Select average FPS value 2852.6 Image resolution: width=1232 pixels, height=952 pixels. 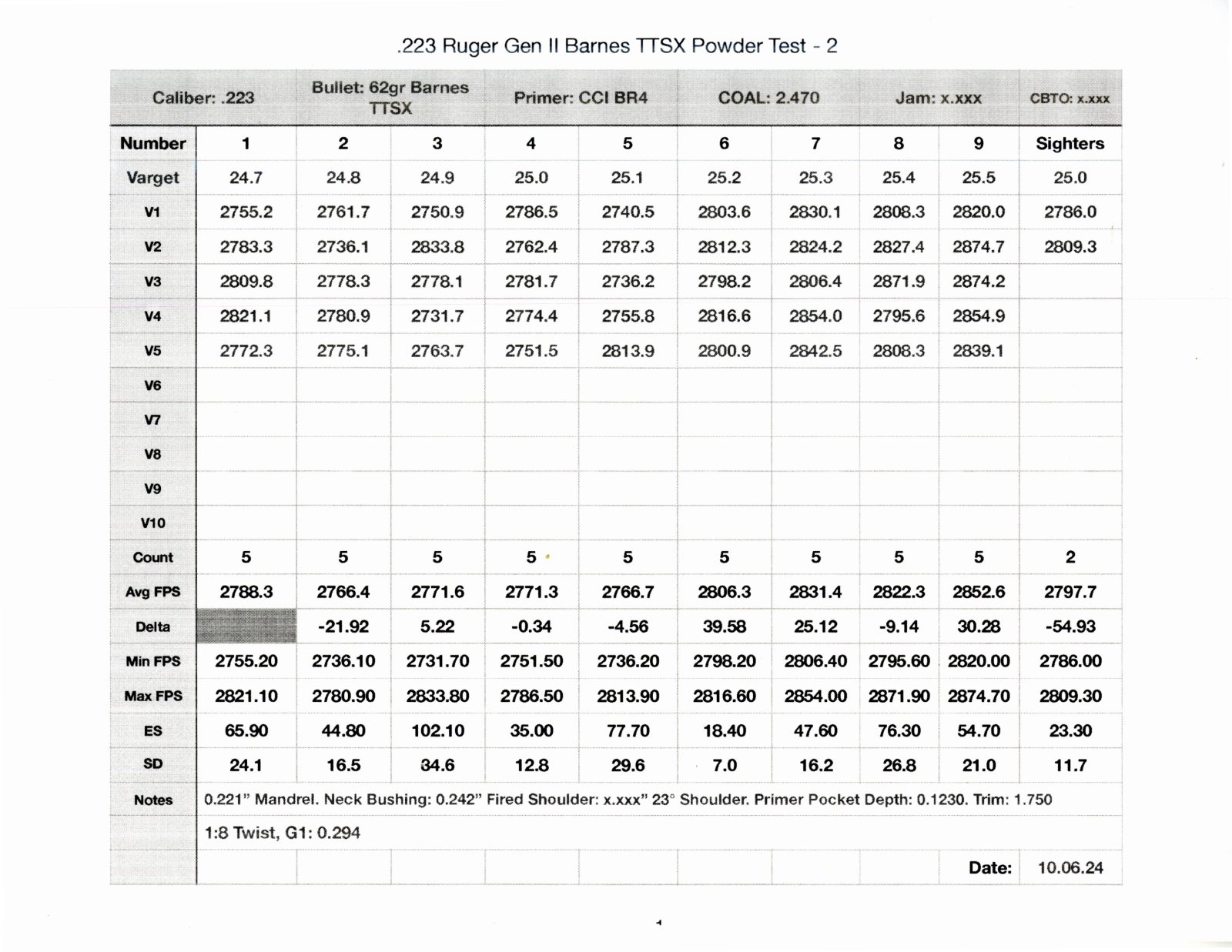tap(978, 593)
